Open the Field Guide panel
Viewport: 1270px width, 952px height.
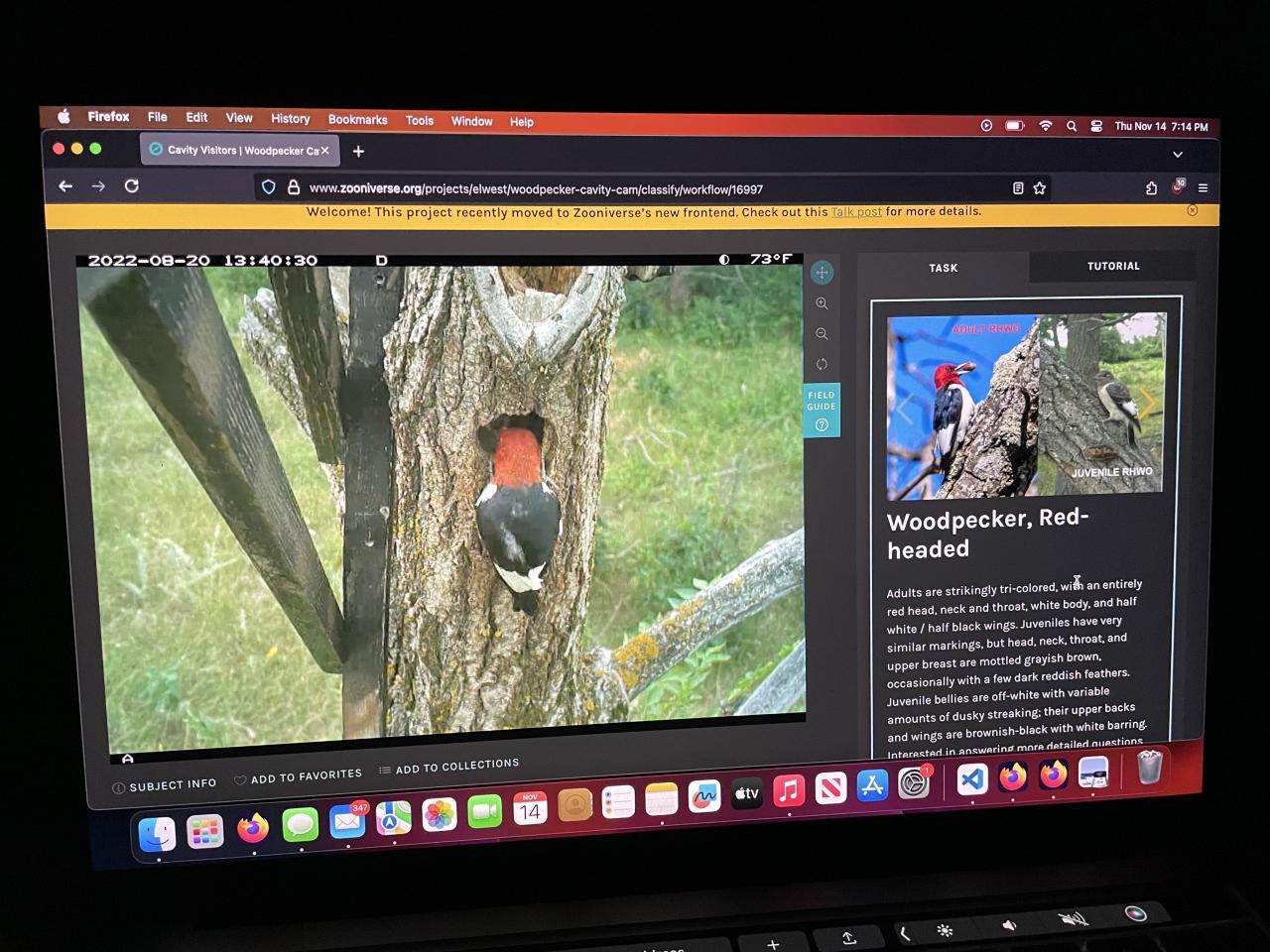[x=822, y=410]
